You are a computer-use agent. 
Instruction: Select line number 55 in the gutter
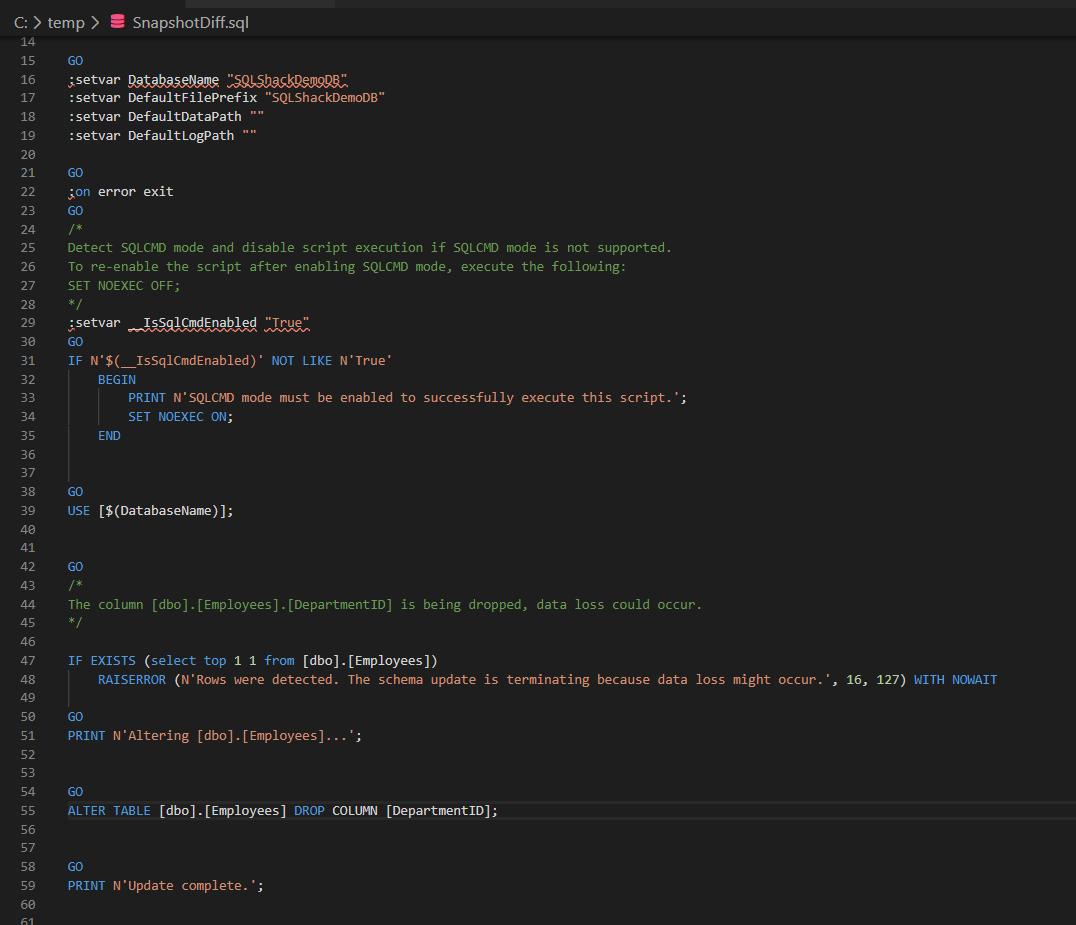coord(27,811)
